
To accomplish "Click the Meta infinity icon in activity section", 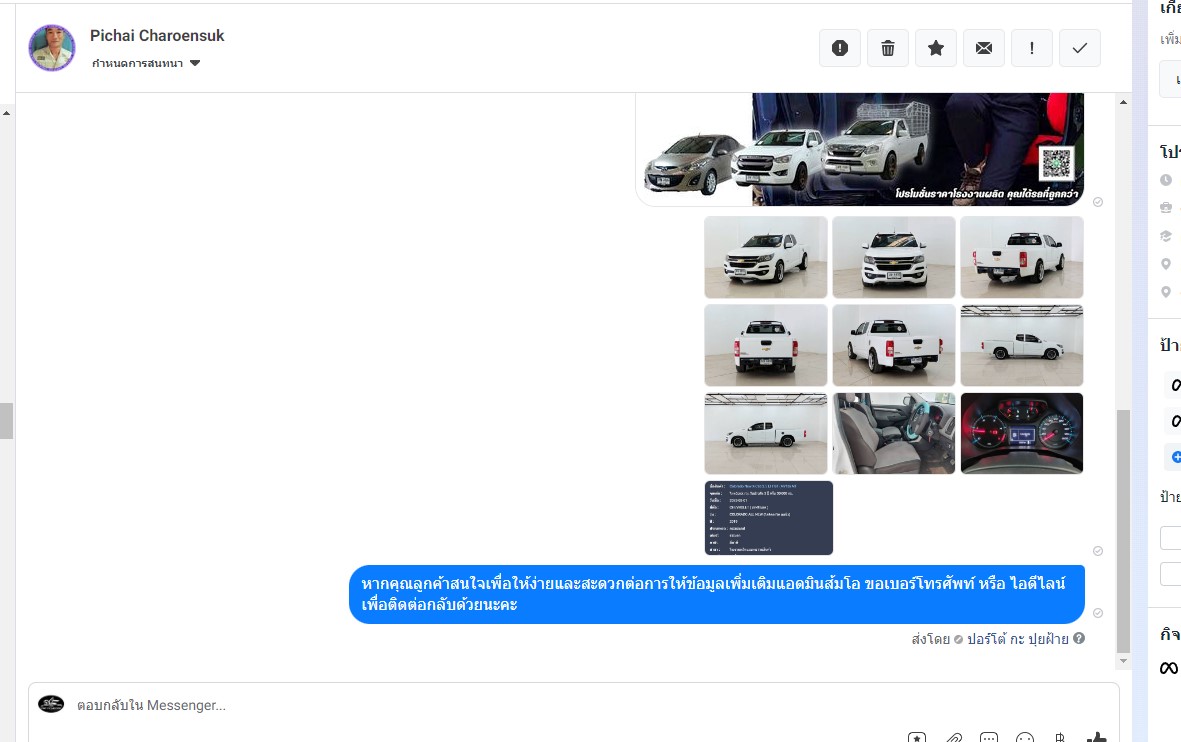I will tap(1169, 668).
